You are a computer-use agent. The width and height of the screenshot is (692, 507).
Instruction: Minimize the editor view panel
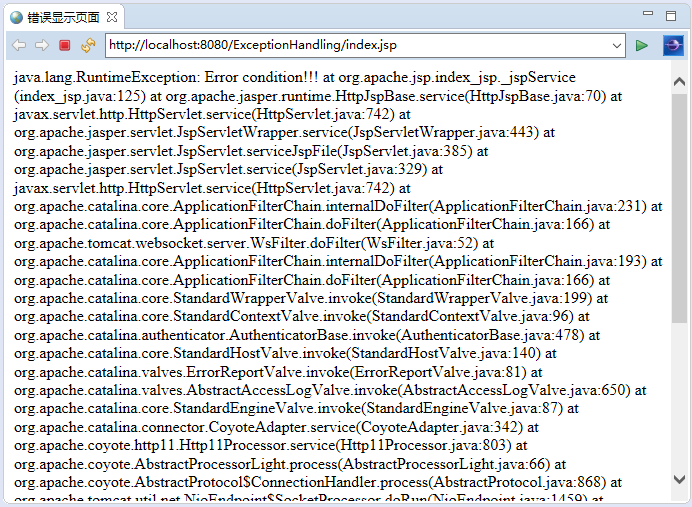coord(648,13)
